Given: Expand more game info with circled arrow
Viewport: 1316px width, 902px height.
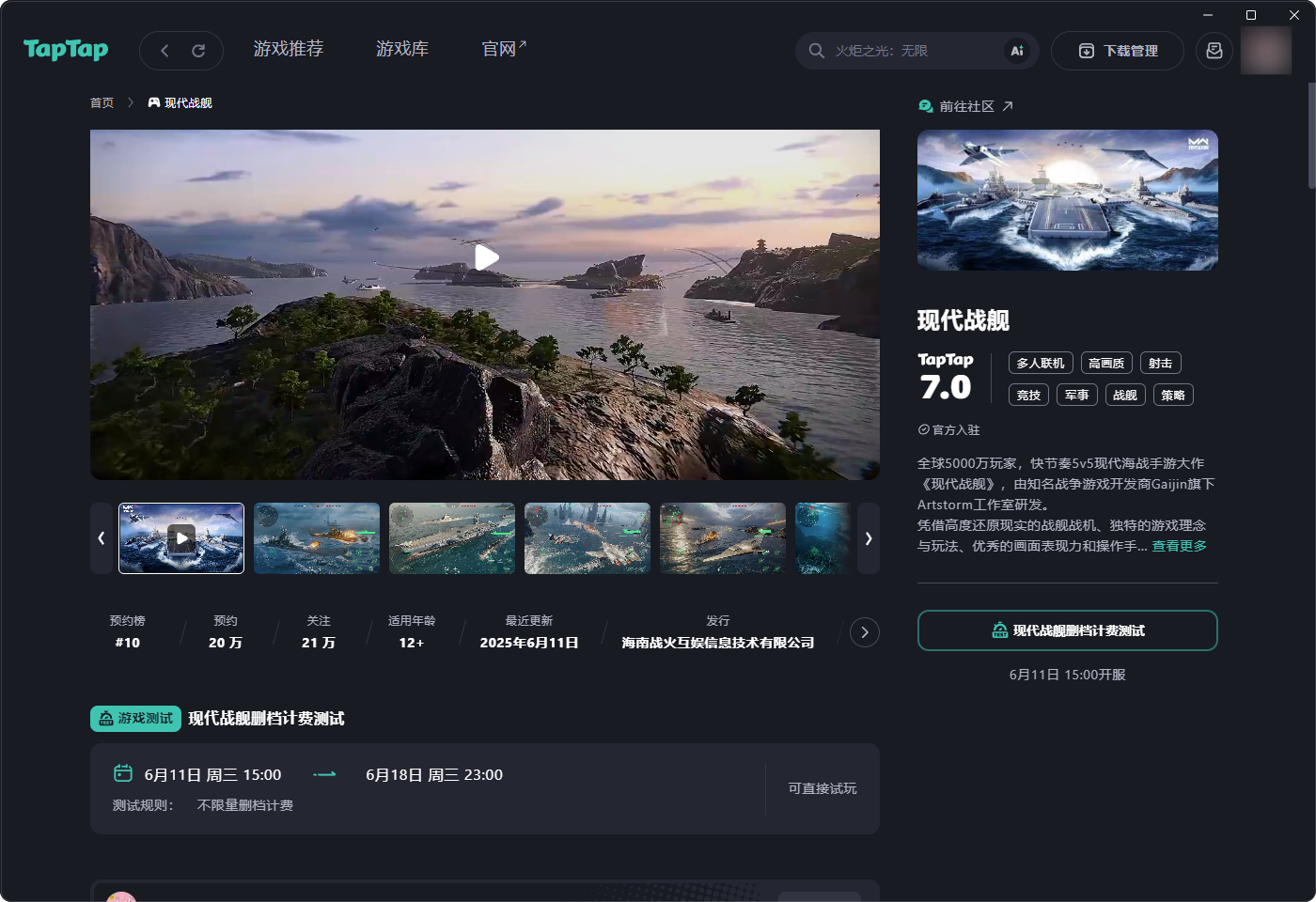Looking at the screenshot, I should click(865, 632).
